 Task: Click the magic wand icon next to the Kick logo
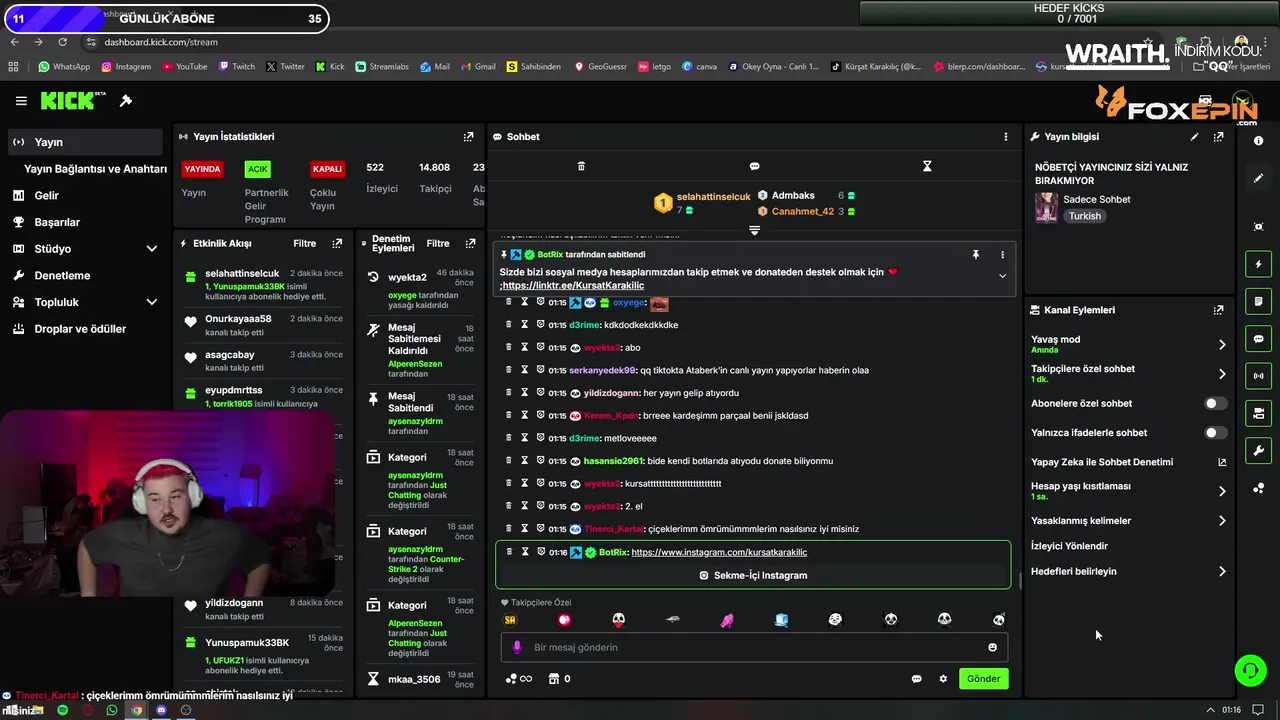click(x=126, y=101)
